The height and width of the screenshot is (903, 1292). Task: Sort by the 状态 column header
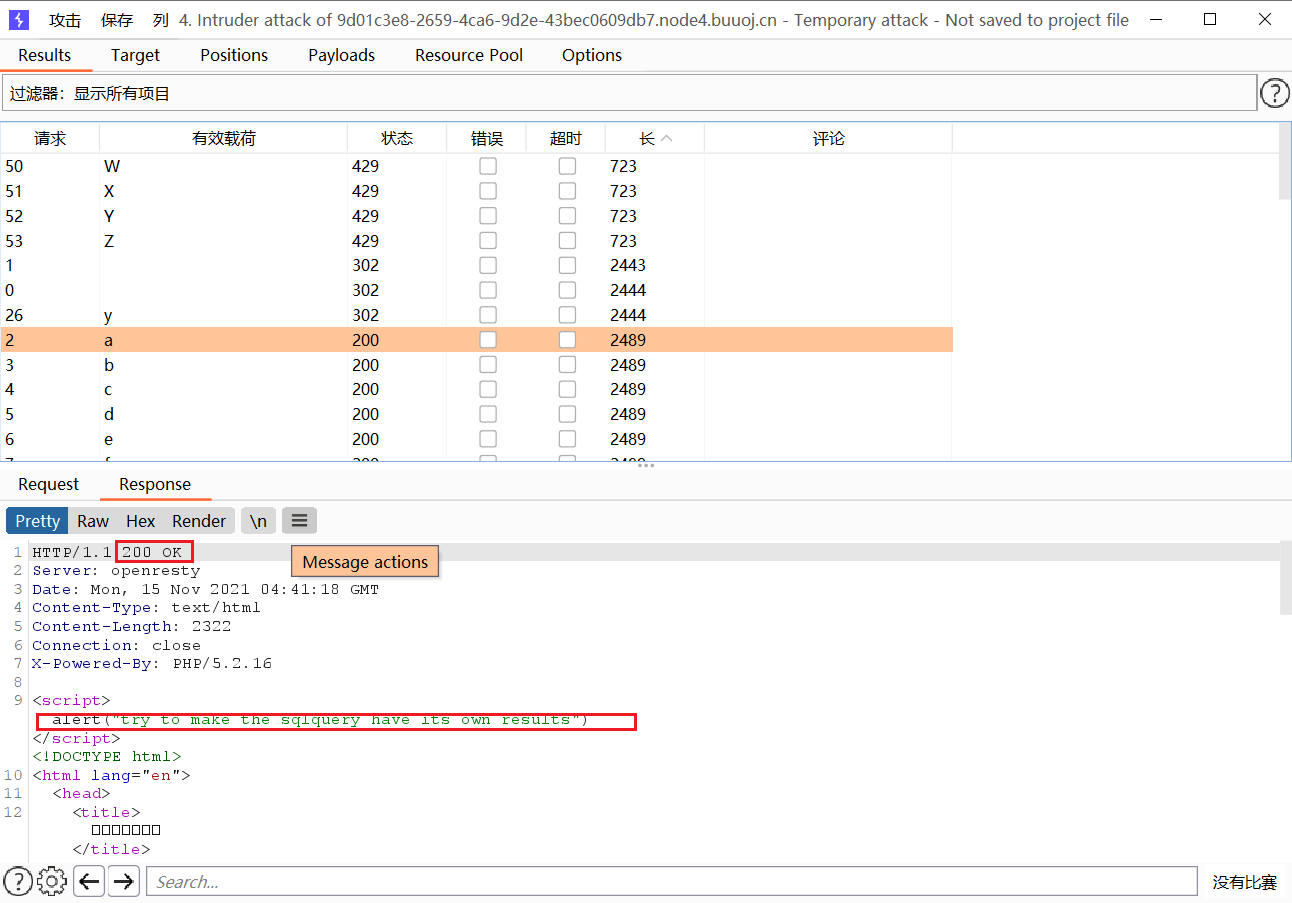397,139
